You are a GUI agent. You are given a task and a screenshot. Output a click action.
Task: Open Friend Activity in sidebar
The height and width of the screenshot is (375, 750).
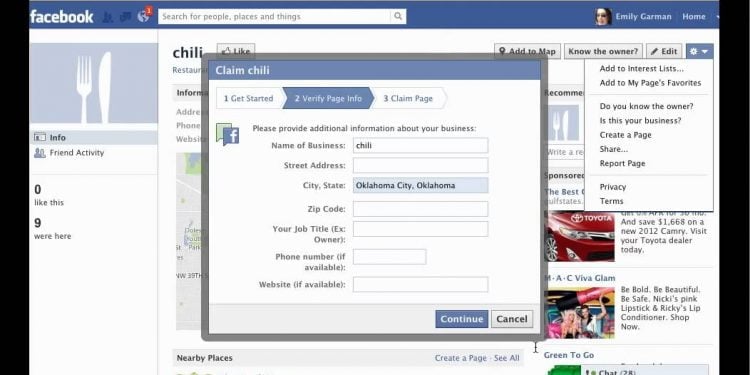[94, 153]
